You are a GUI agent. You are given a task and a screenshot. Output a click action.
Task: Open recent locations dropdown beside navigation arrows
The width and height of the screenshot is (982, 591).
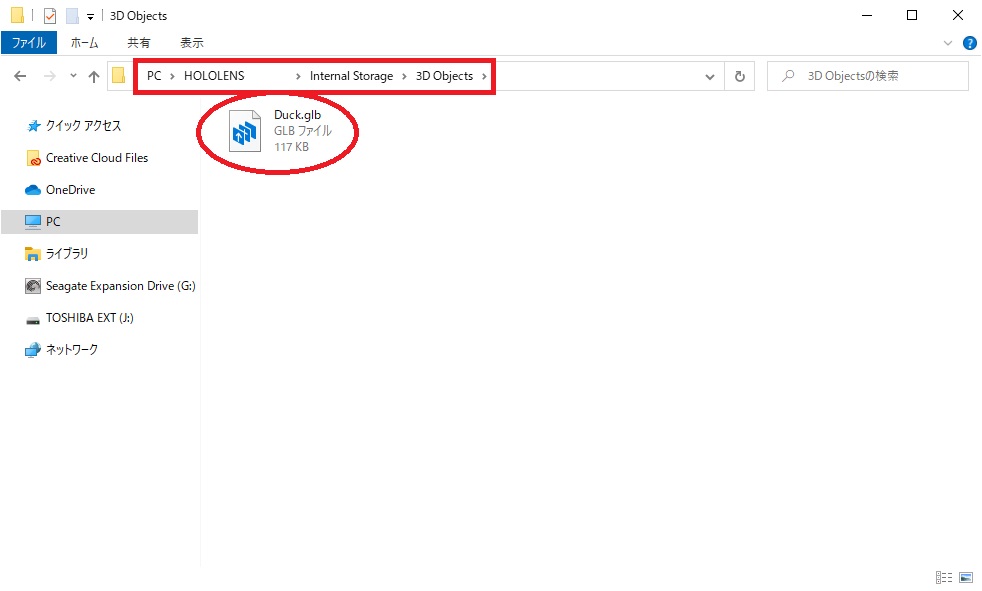pos(73,76)
